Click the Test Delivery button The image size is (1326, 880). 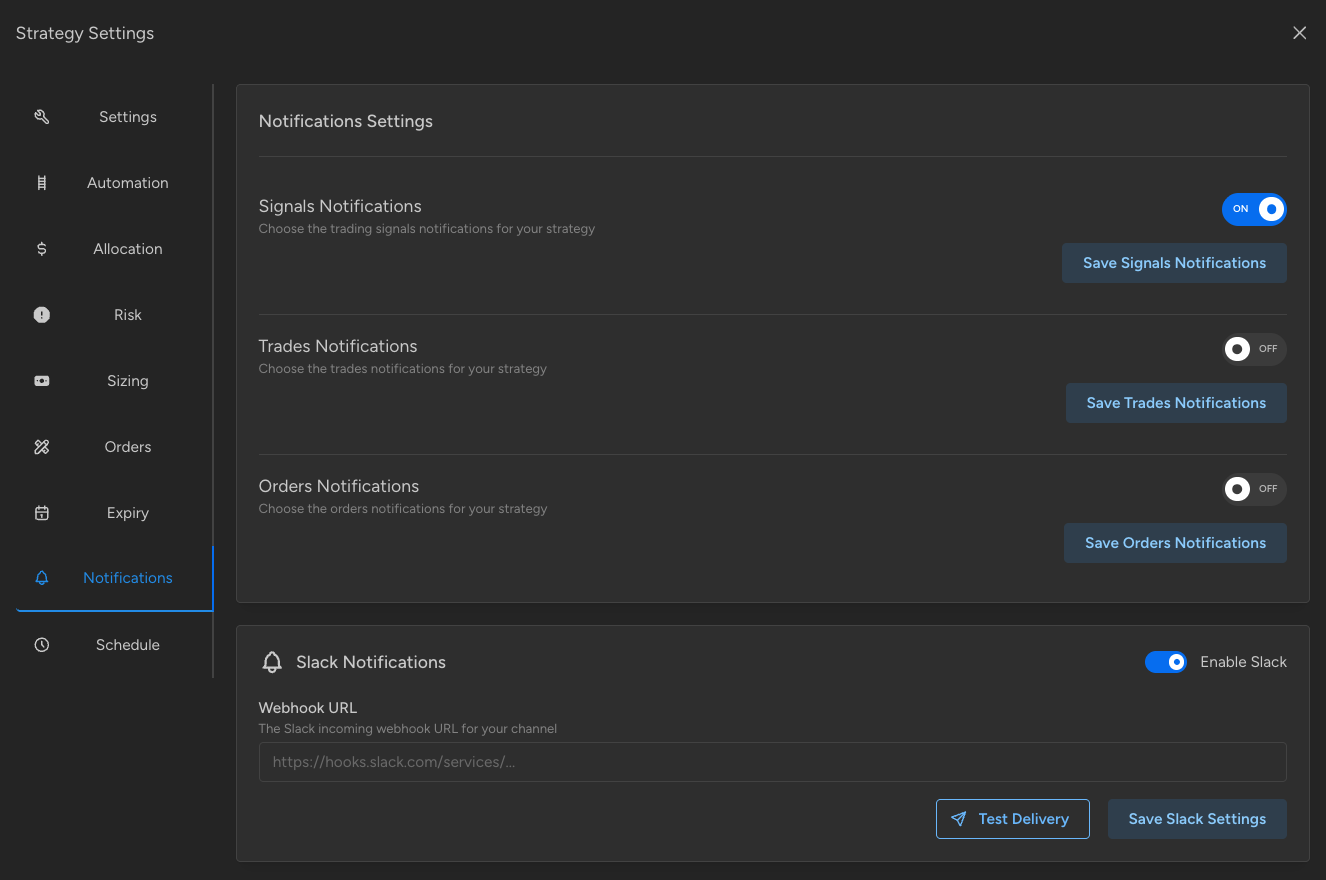click(x=1013, y=819)
